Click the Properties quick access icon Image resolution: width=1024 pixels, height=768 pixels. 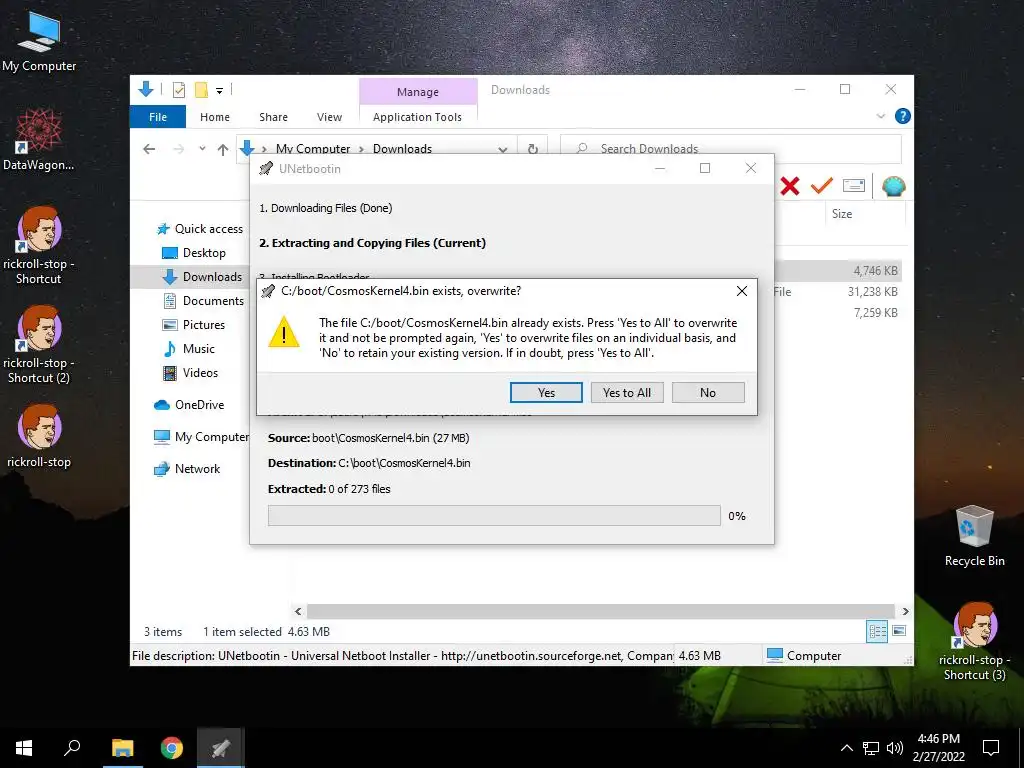pos(178,89)
